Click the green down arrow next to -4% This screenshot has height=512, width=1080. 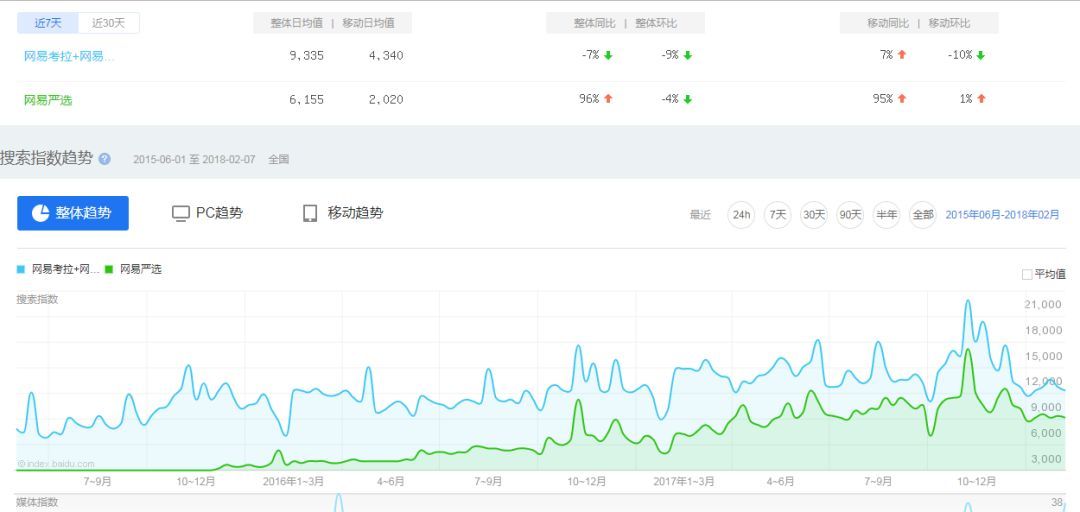[687, 99]
